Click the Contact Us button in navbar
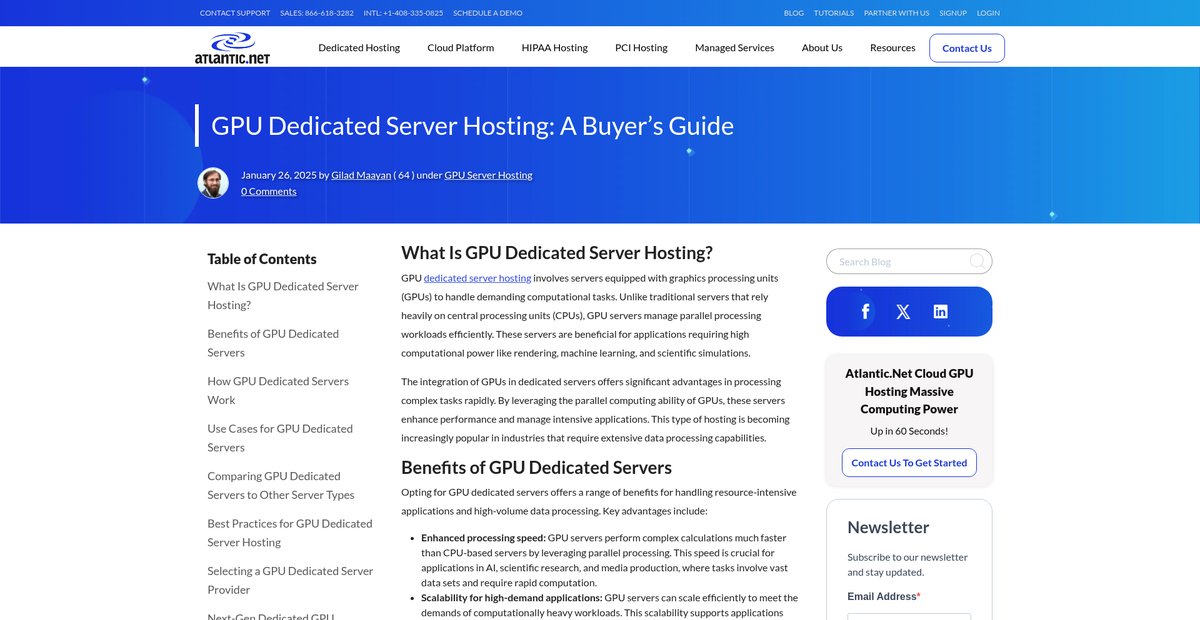The image size is (1200, 620). click(x=967, y=48)
